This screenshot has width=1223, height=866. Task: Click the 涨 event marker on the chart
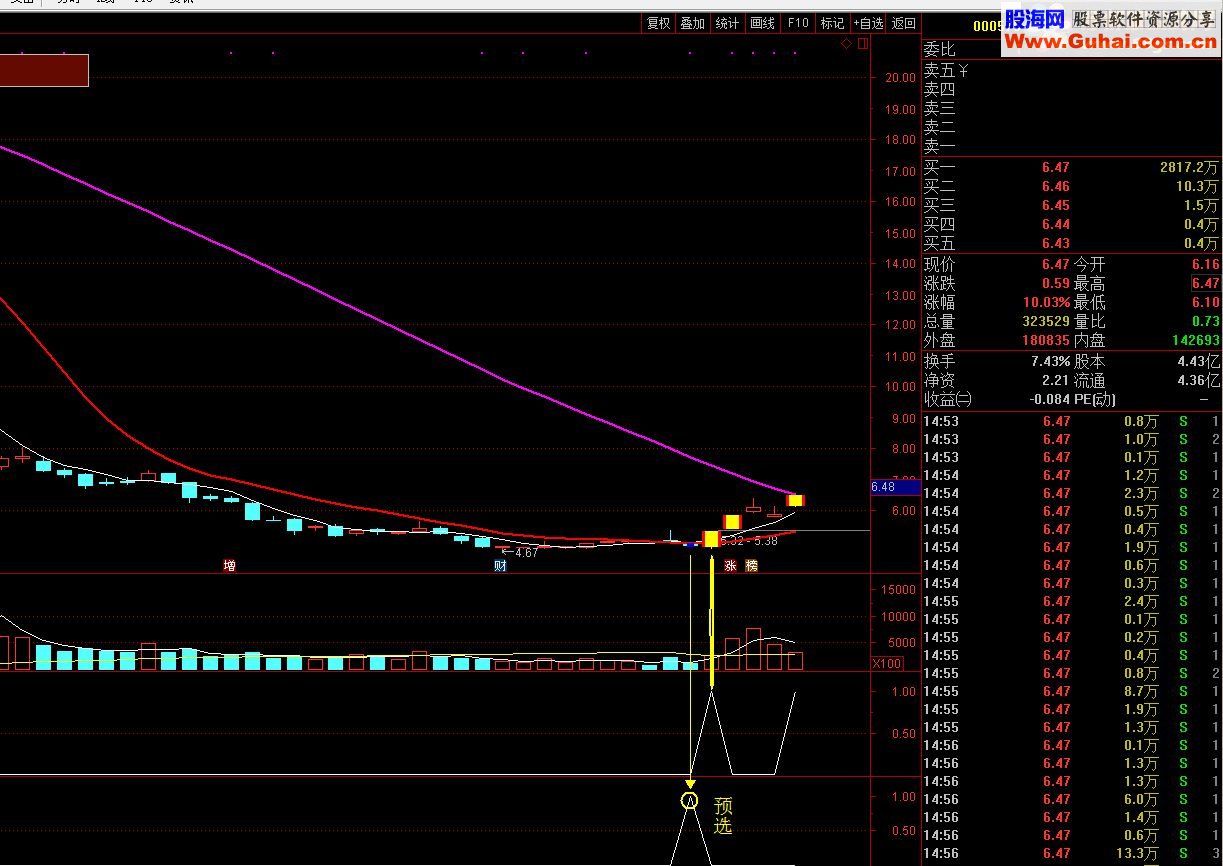click(x=730, y=566)
